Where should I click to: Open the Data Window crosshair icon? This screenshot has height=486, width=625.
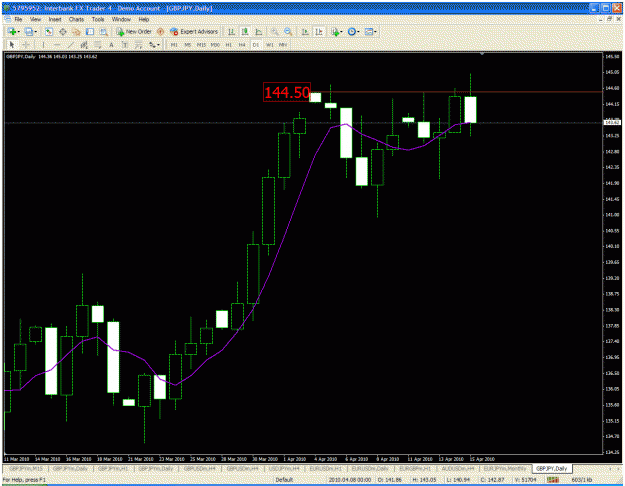click(x=63, y=32)
